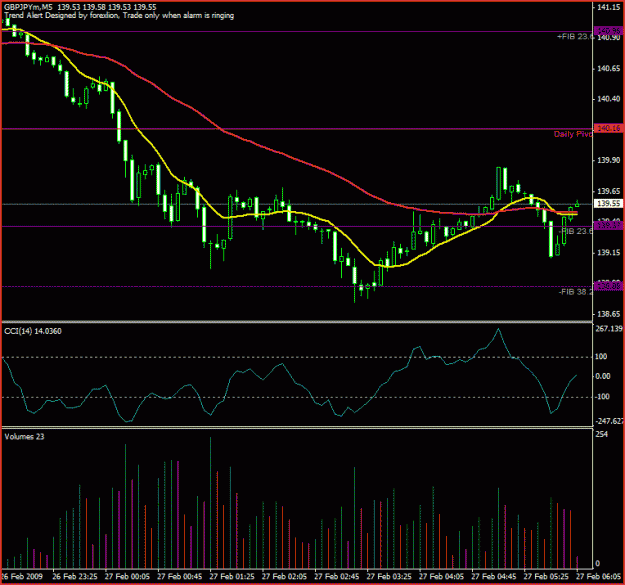Click the current price tag 139.55
The image size is (625, 585).
(x=608, y=204)
